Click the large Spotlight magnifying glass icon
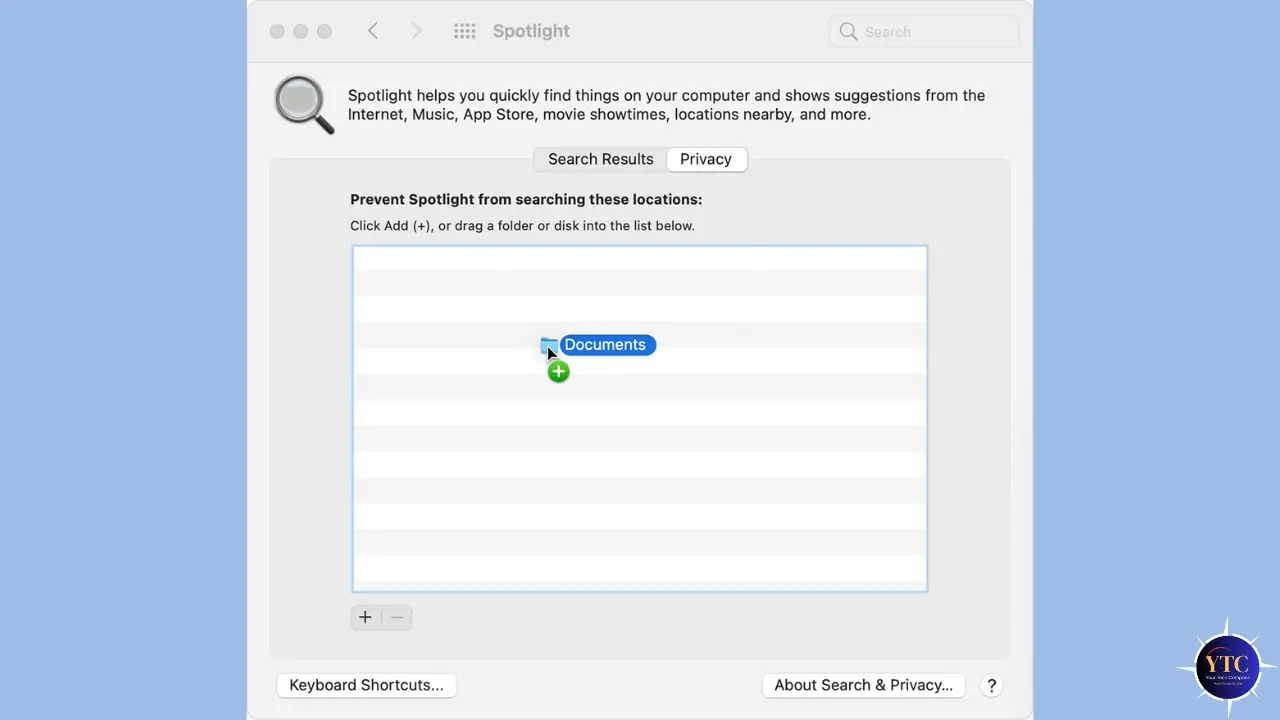This screenshot has width=1280, height=720. tap(304, 105)
